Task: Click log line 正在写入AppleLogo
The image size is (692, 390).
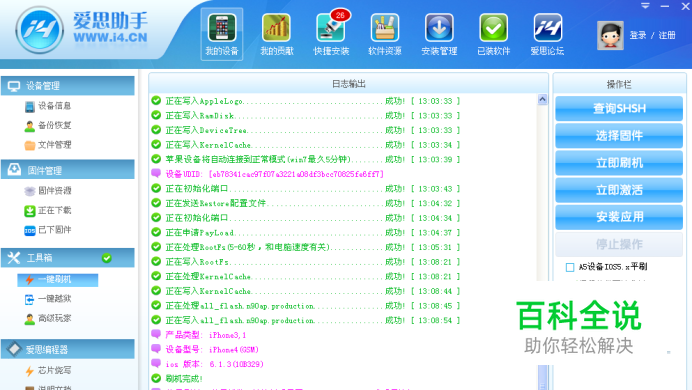Action: tap(305, 101)
